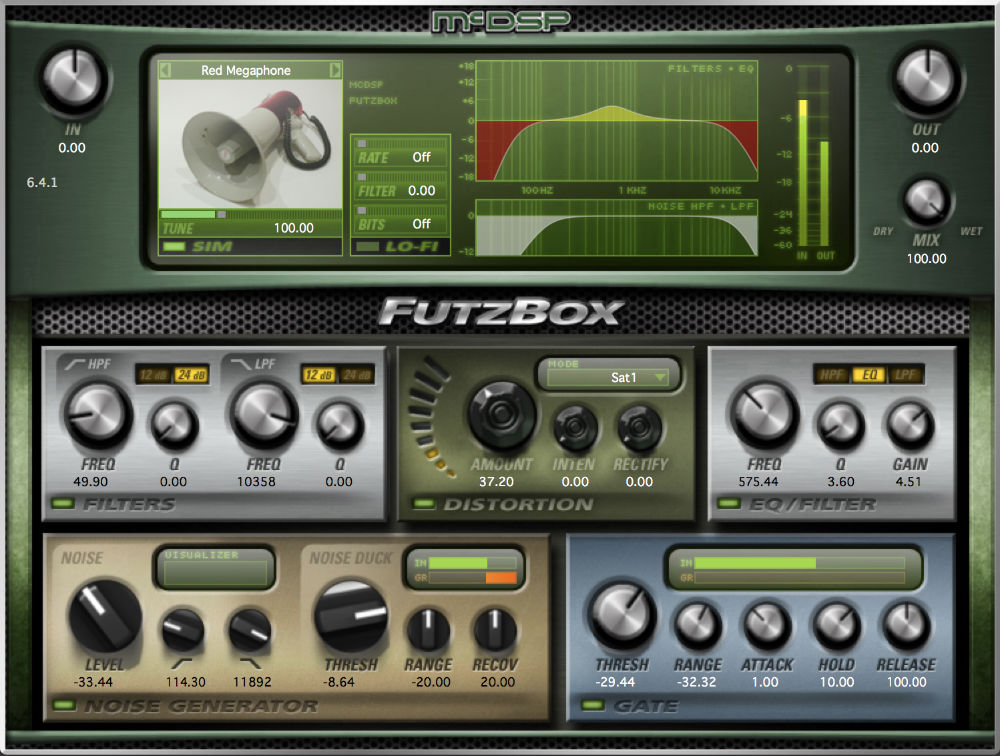Image resolution: width=1000 pixels, height=756 pixels.
Task: Click the LPF frequency value 10358
Action: coord(256,482)
